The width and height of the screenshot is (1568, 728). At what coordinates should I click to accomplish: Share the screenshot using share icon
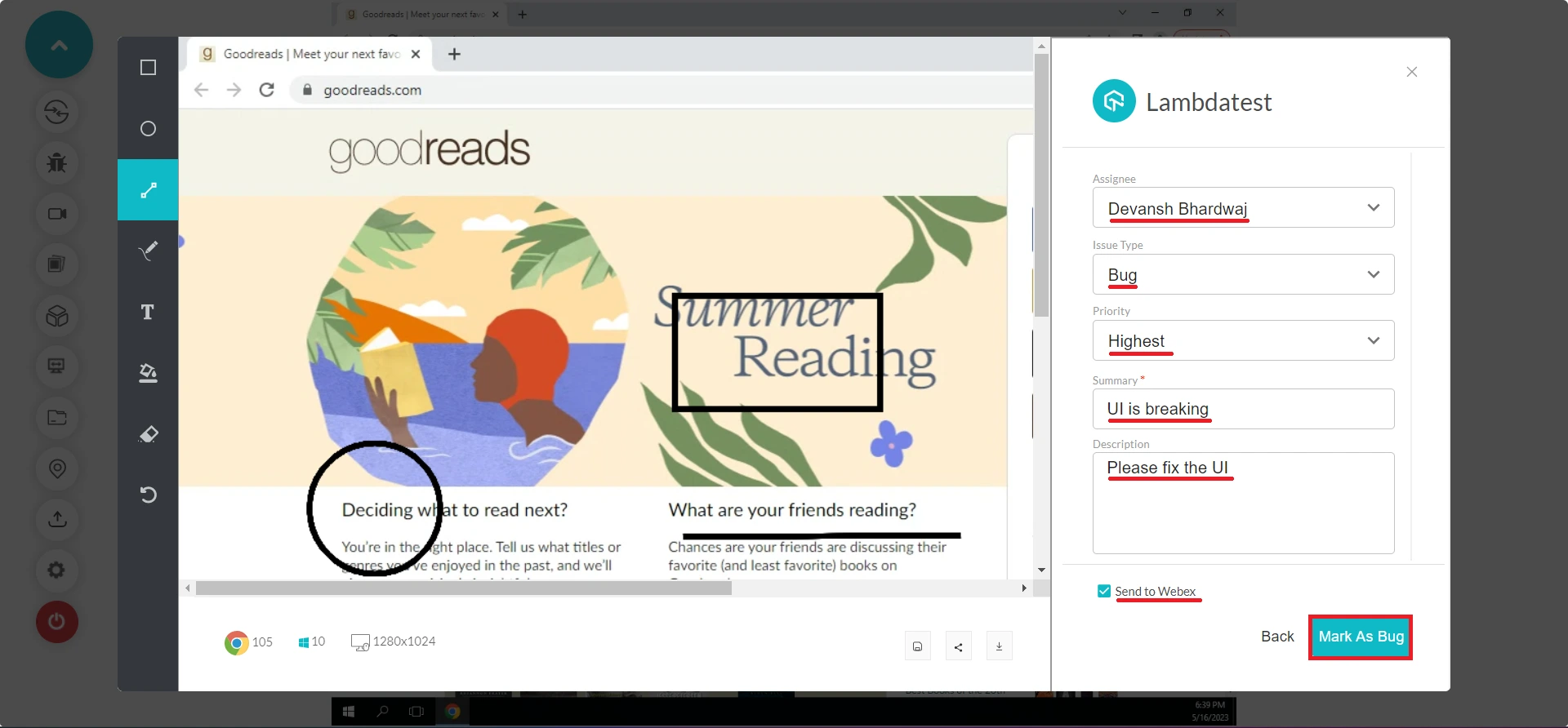coord(958,646)
